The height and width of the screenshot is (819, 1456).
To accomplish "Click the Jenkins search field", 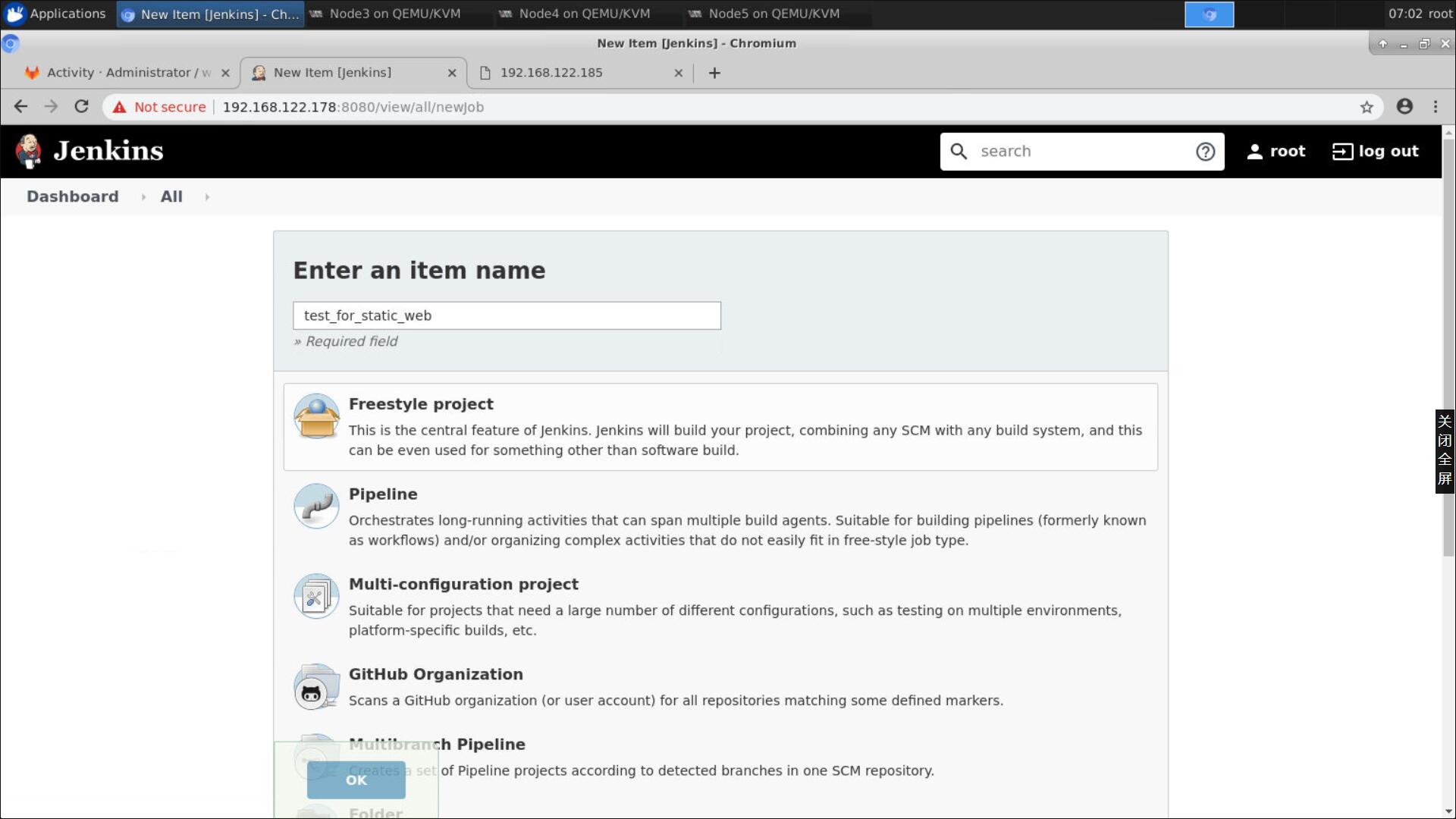I will coord(1082,152).
